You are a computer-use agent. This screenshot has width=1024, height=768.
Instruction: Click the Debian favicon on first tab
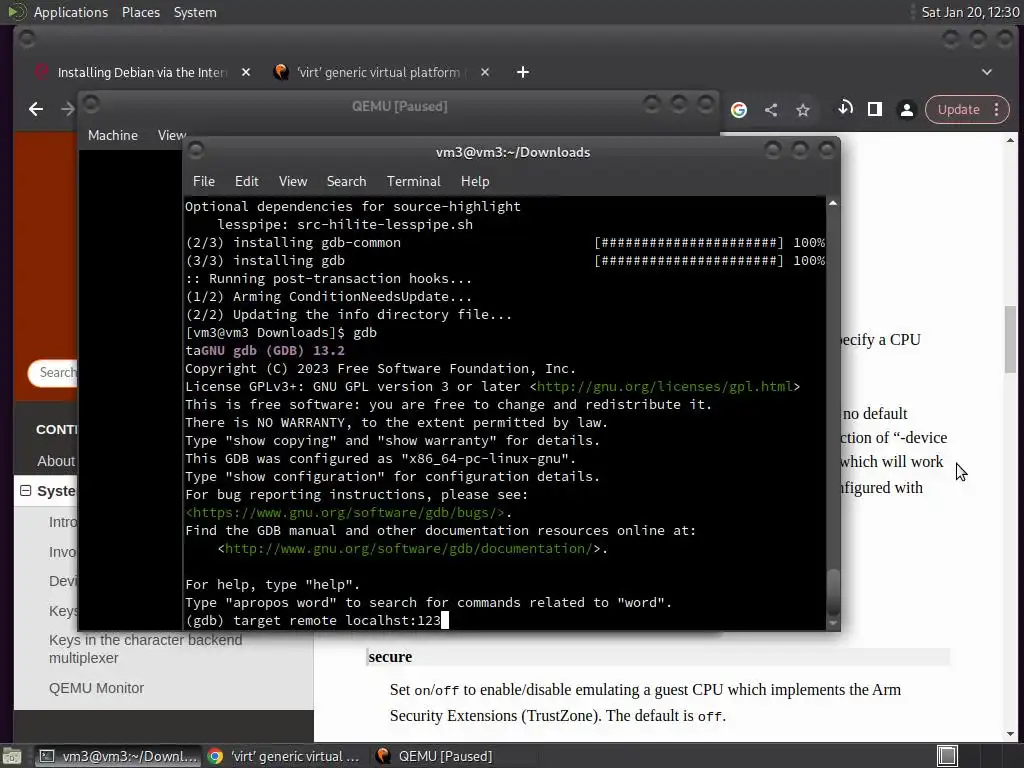(x=41, y=72)
